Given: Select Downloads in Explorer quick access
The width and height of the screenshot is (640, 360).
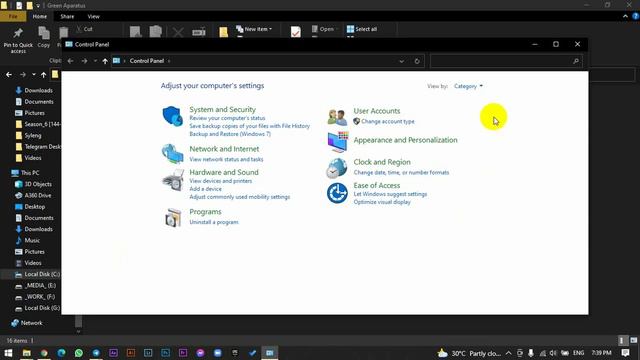Looking at the screenshot, I should click(34, 90).
